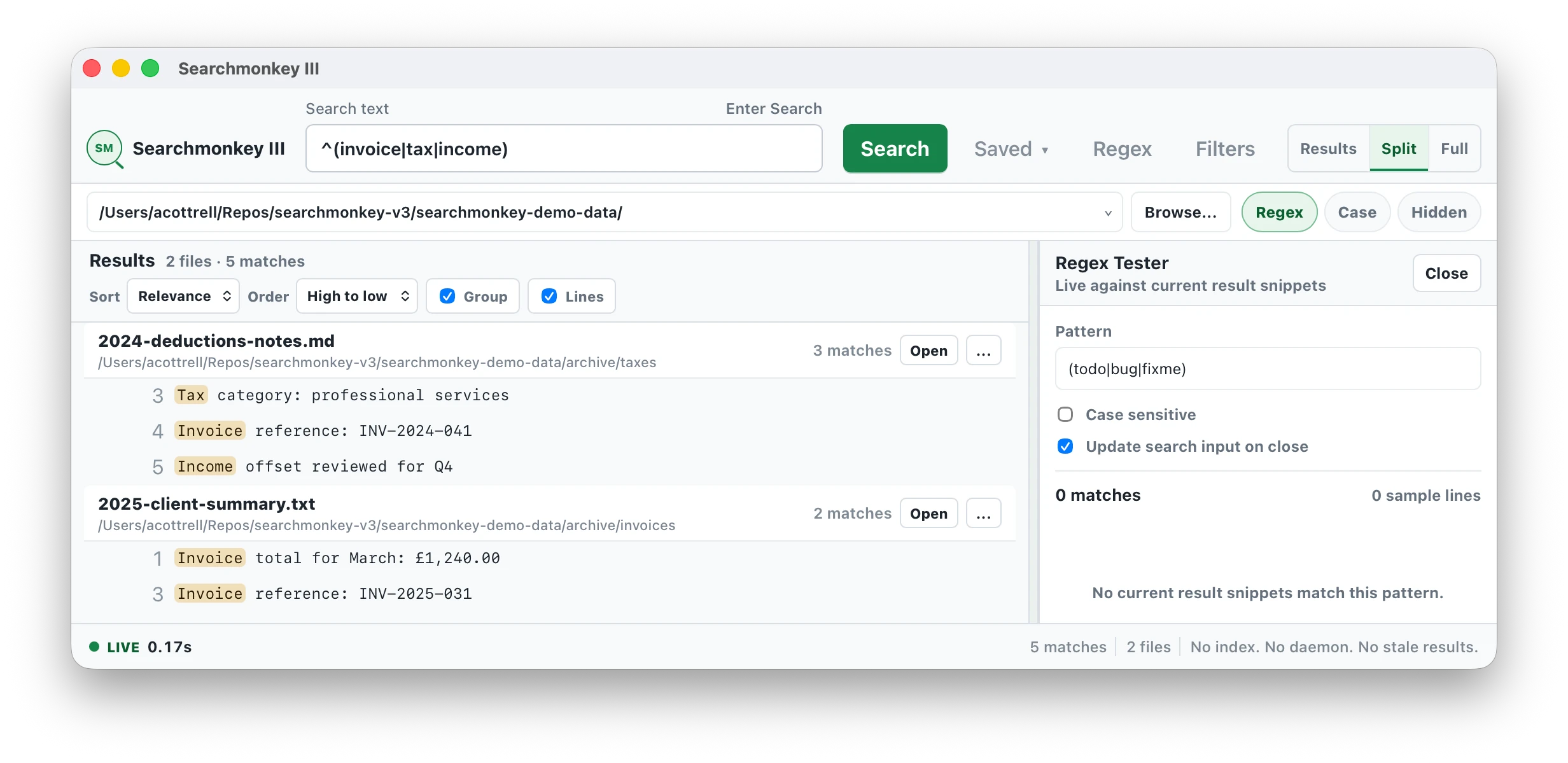Click the '2 files · 5 matches' summary
The image size is (1568, 763).
tap(235, 262)
